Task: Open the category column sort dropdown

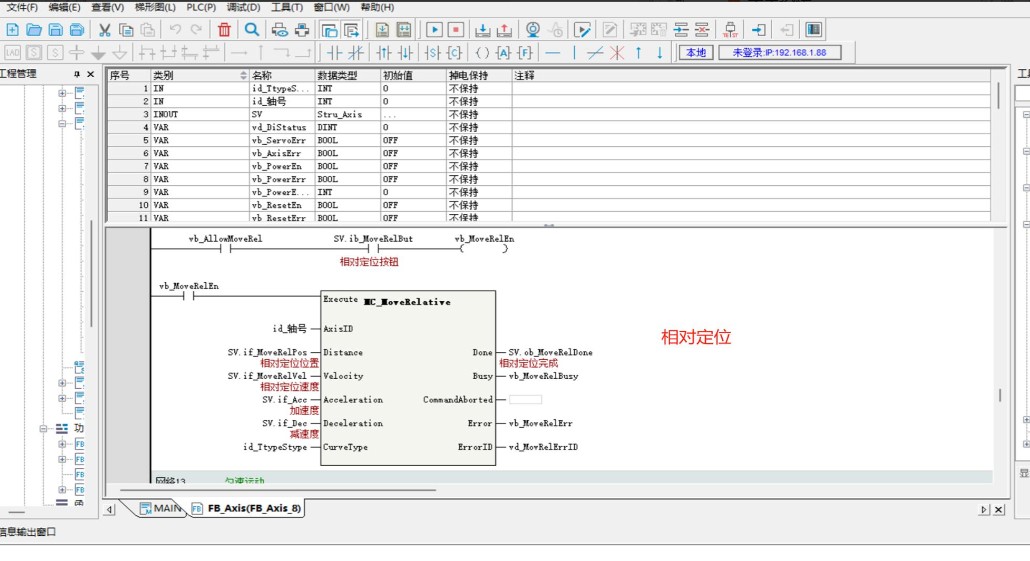Action: [243, 76]
